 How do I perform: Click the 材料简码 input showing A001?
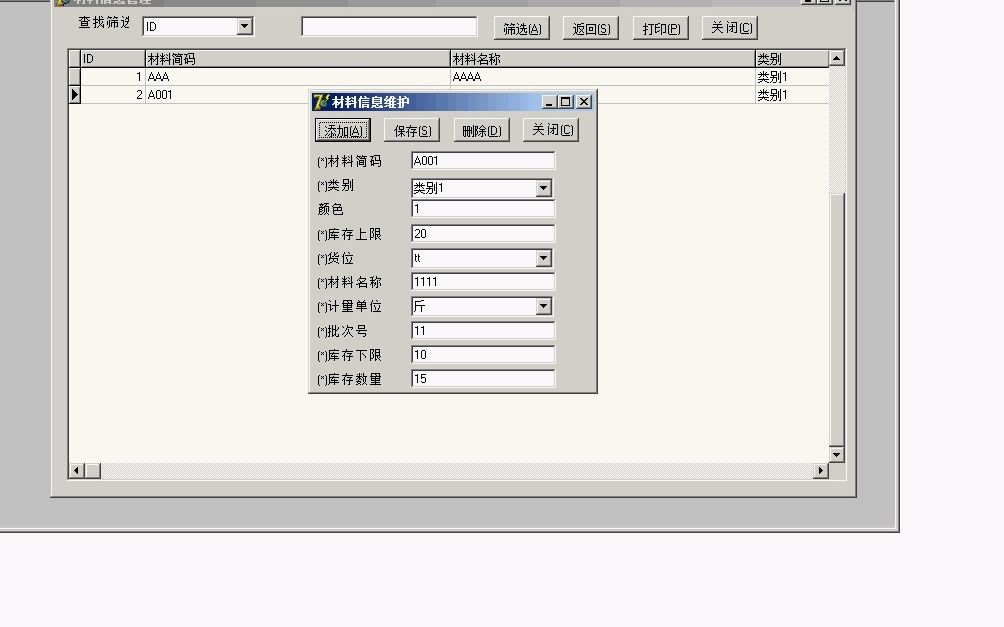tap(482, 160)
